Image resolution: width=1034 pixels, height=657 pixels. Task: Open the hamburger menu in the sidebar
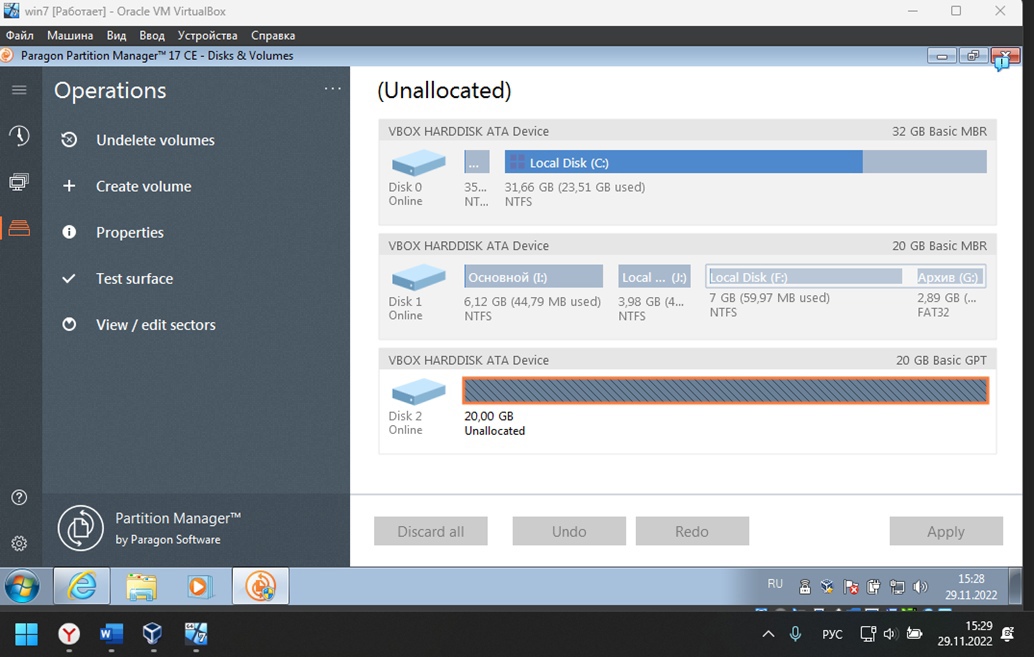(x=19, y=90)
